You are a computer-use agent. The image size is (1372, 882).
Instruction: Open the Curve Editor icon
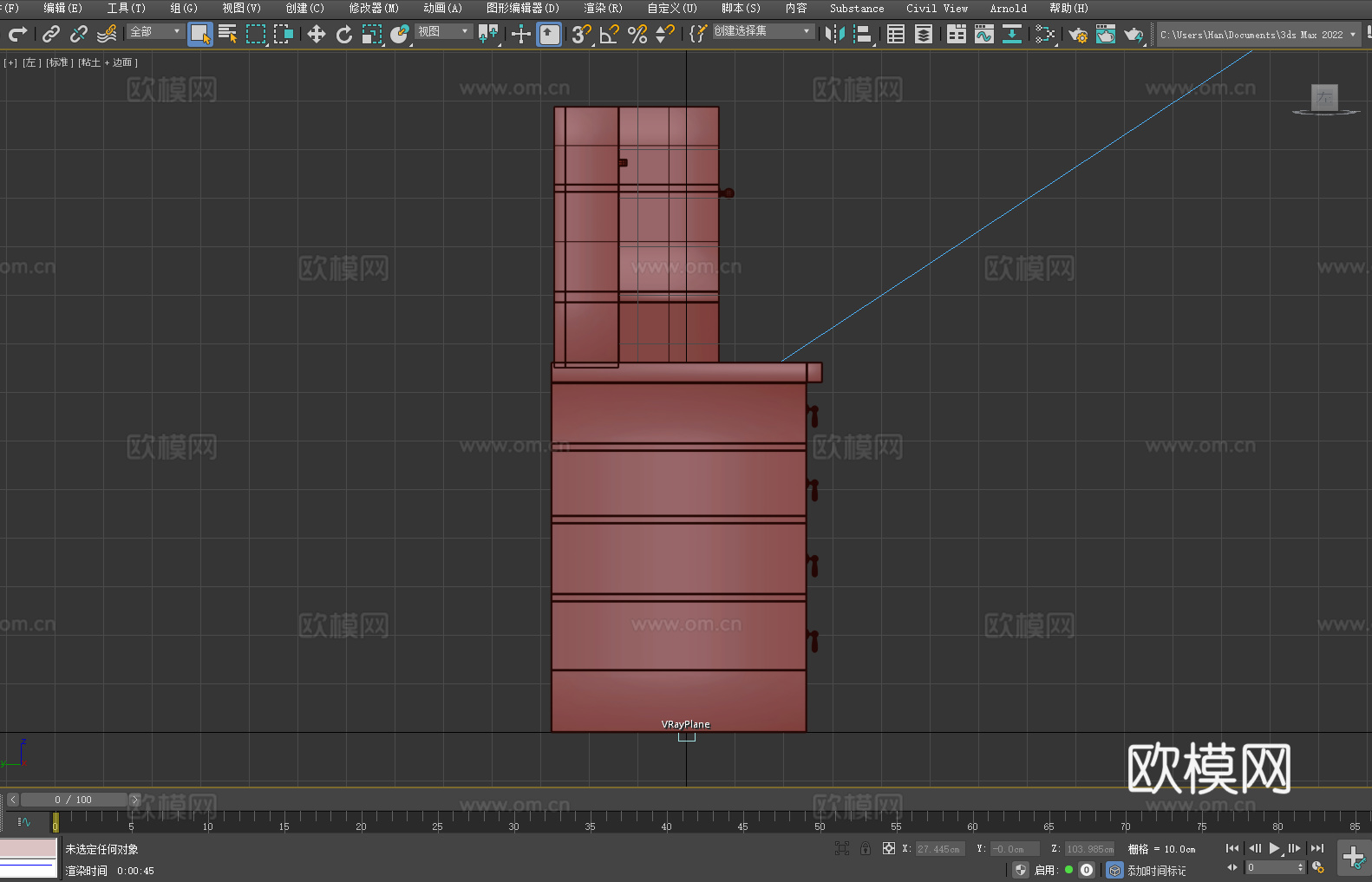984,34
